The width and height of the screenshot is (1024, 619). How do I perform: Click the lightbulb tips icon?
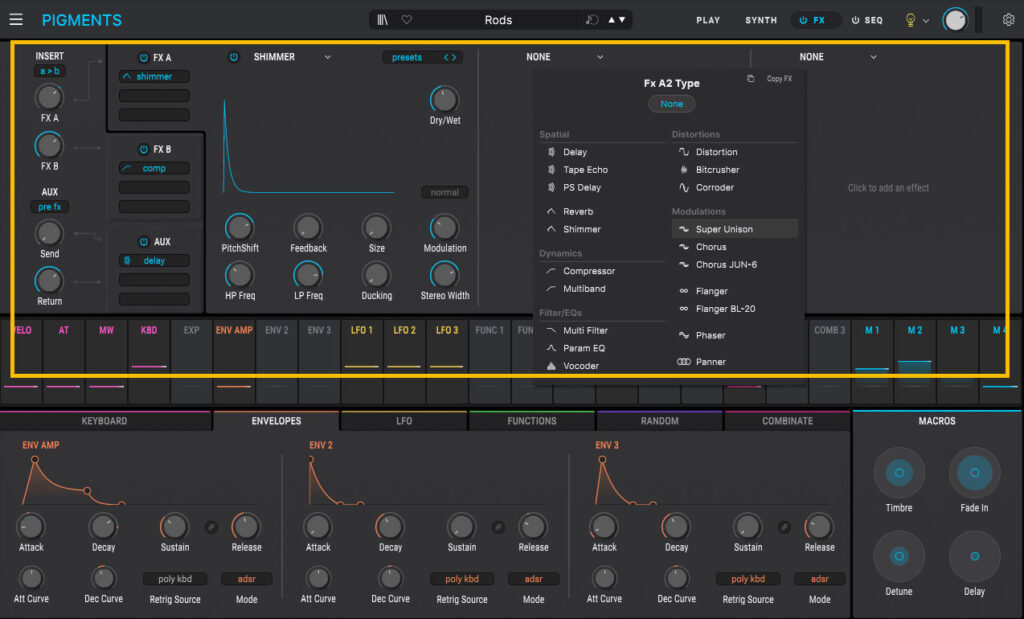(x=910, y=20)
